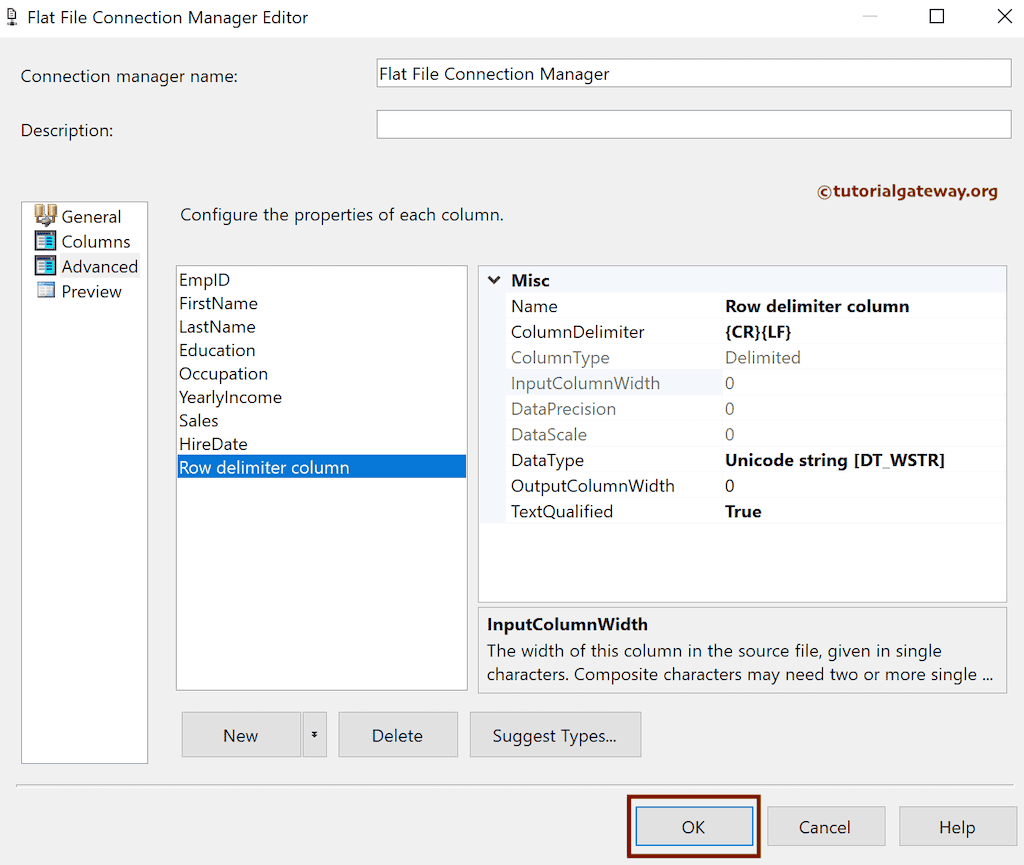1024x865 pixels.
Task: Click the Preview page icon
Action: click(46, 291)
